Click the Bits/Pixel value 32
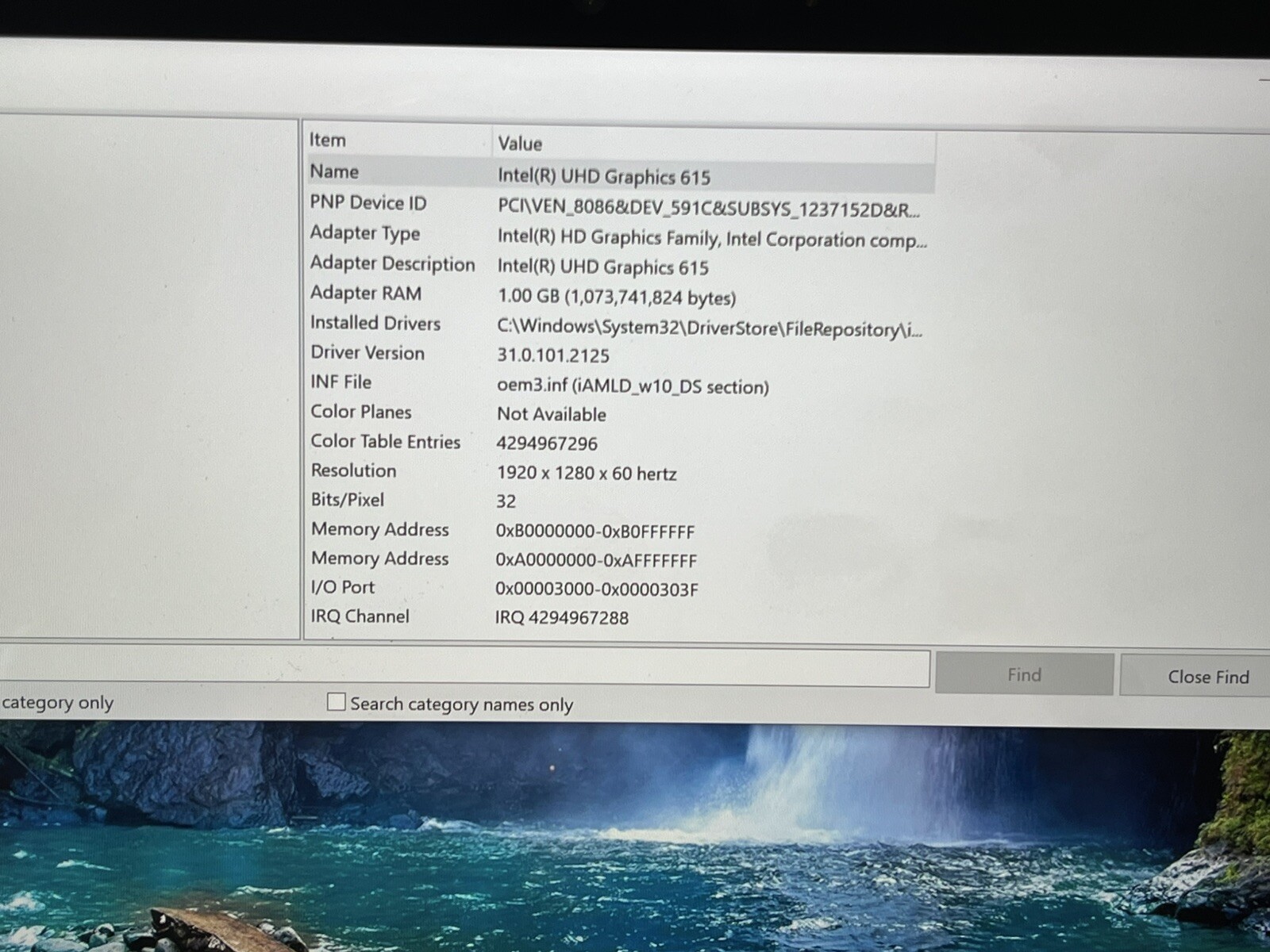The width and height of the screenshot is (1270, 952). [x=506, y=501]
